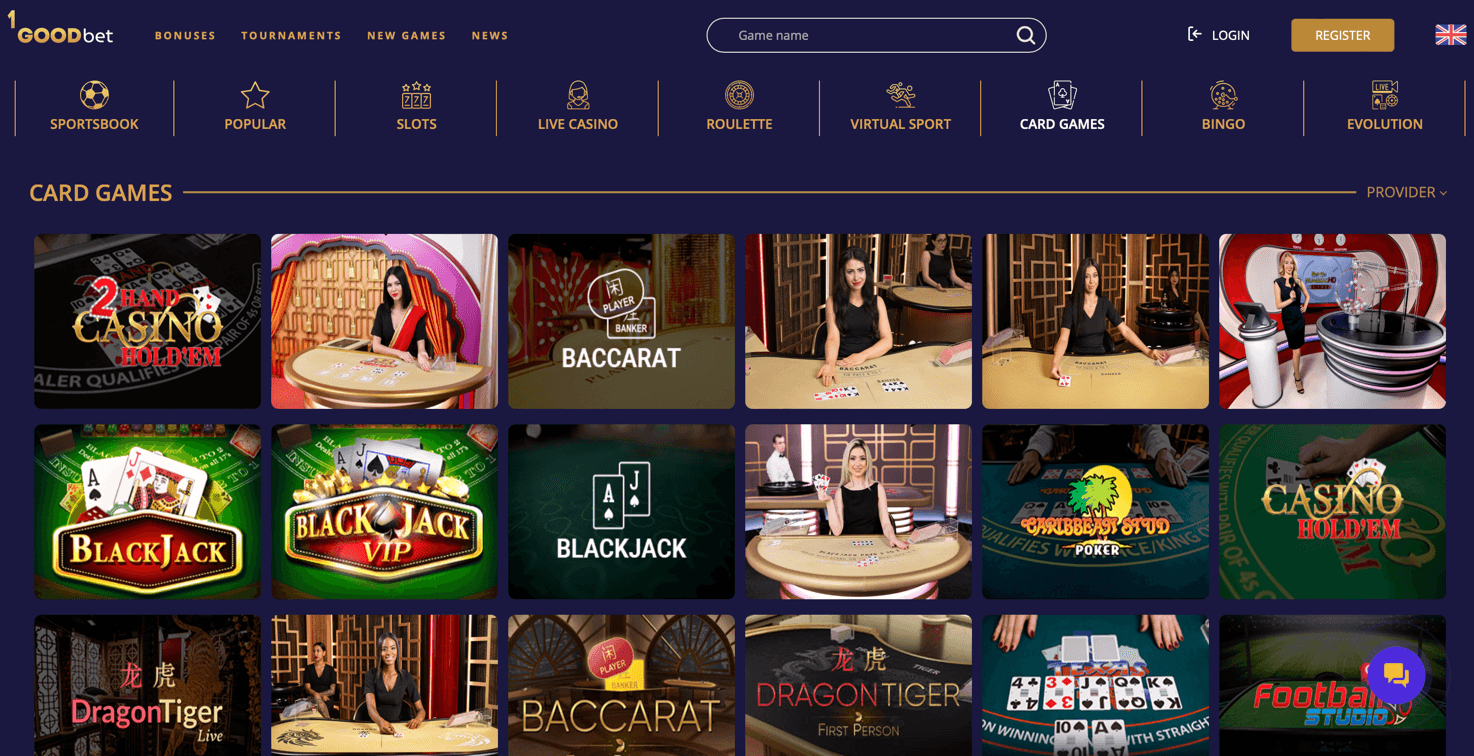Open the Sportsbook soccer ball icon

[94, 95]
